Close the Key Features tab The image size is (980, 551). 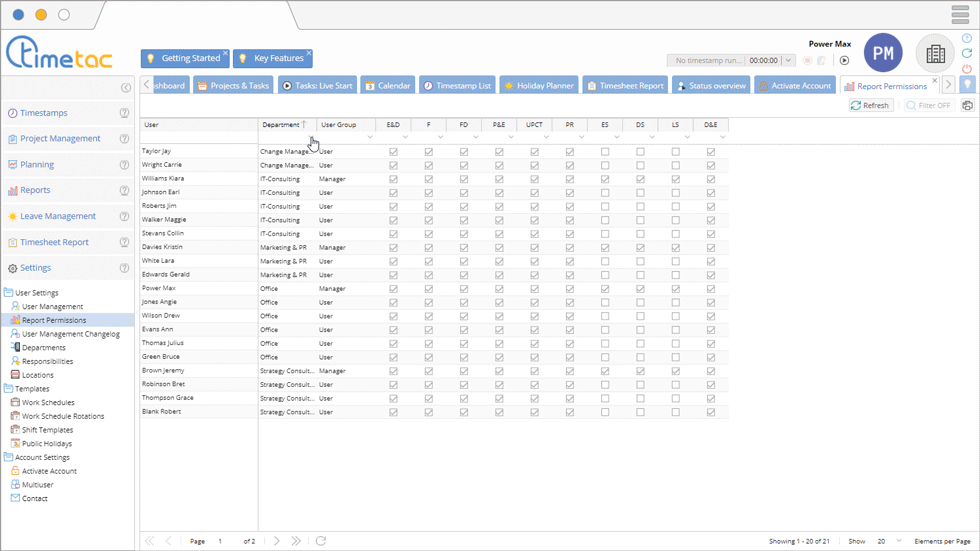point(309,52)
